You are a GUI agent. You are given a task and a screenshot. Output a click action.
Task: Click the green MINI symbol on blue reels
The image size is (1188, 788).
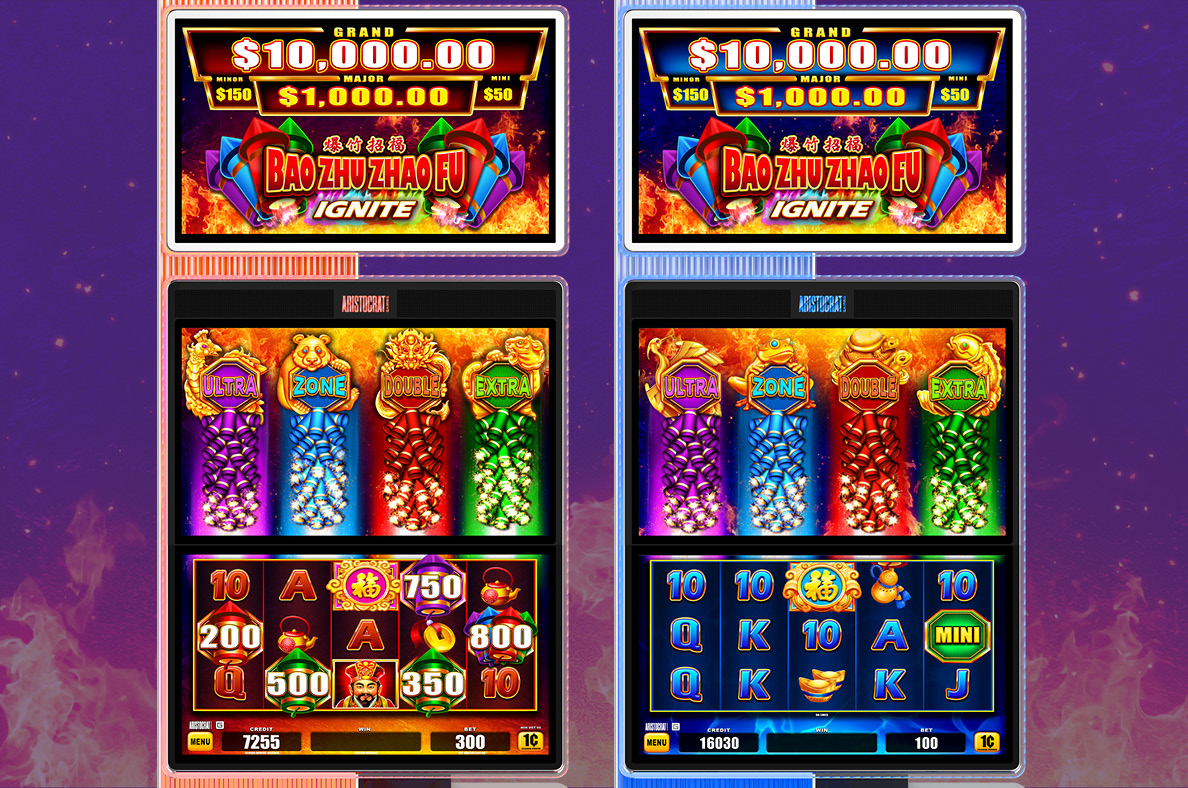(958, 635)
